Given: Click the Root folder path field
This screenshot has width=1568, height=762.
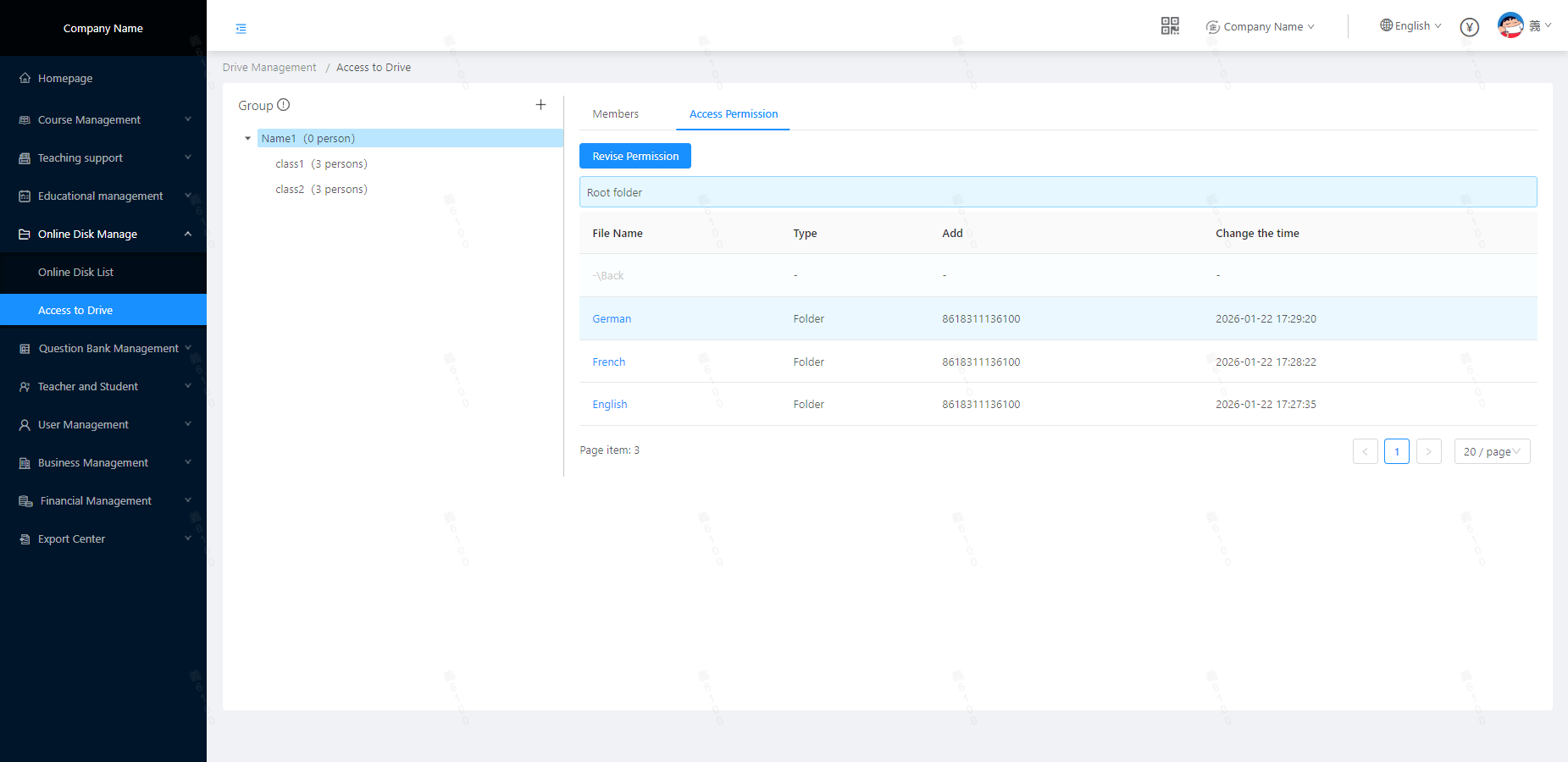Looking at the screenshot, I should [x=1057, y=192].
